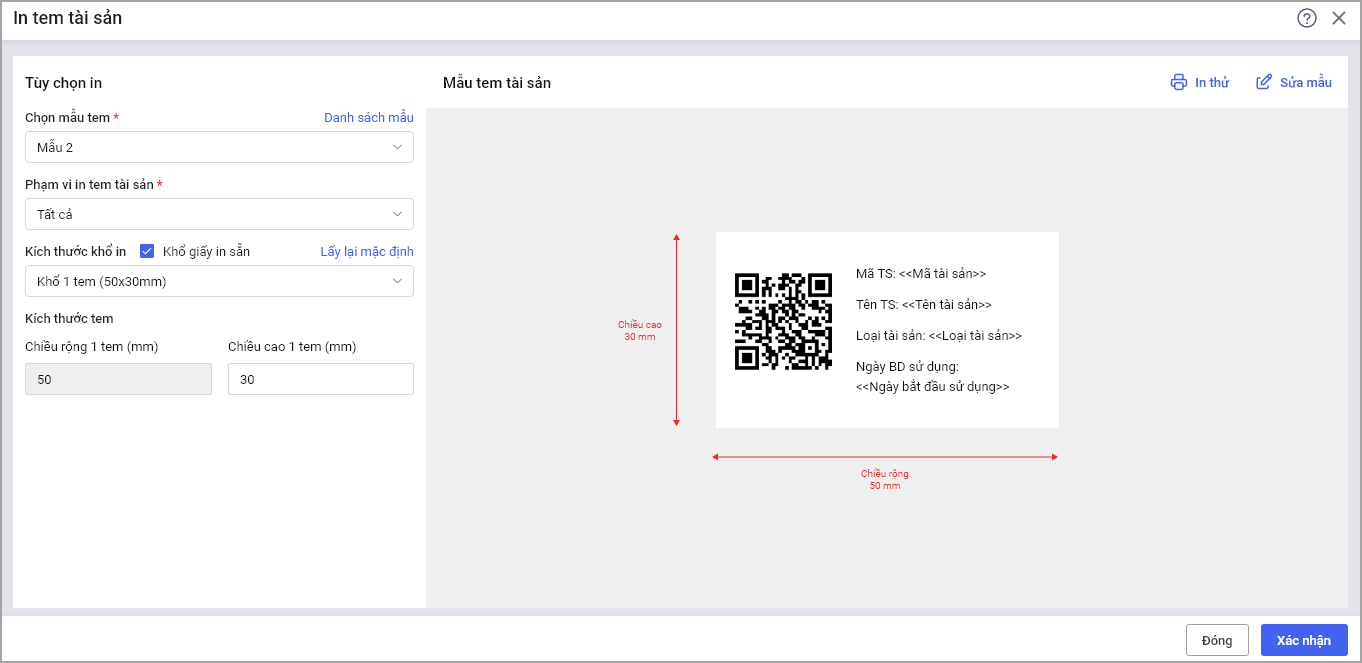Click the printer icon for In thử
This screenshot has width=1362, height=663.
pyautogui.click(x=1179, y=82)
